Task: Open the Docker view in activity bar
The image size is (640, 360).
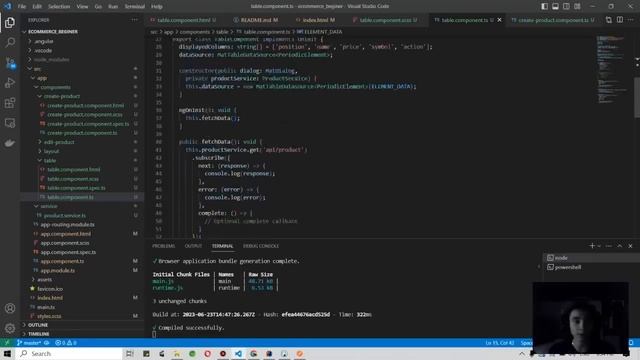Action: point(10,143)
